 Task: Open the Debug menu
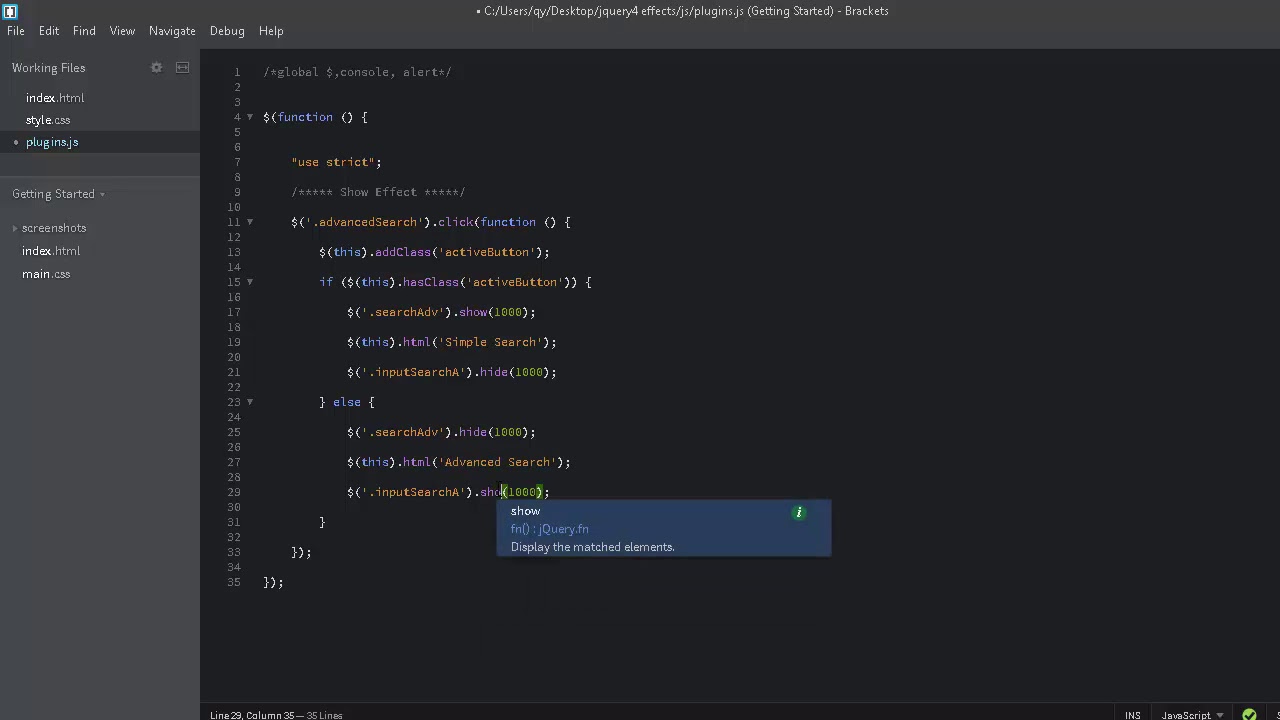pos(227,31)
